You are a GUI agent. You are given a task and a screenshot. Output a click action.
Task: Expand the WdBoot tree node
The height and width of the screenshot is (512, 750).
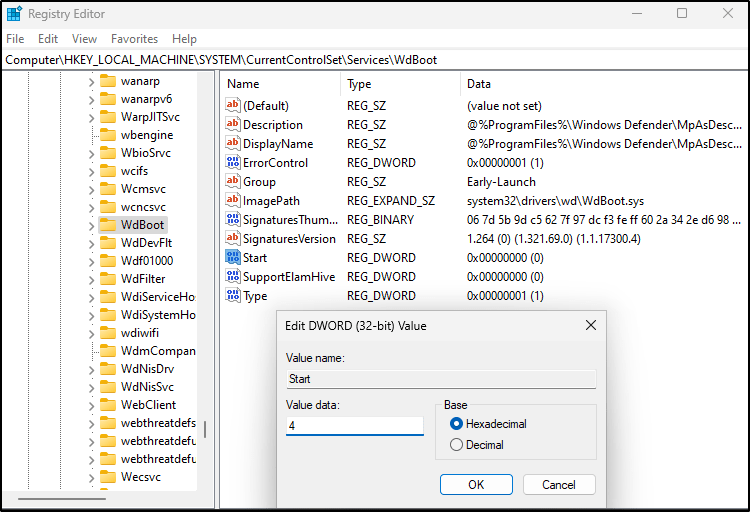(92, 225)
